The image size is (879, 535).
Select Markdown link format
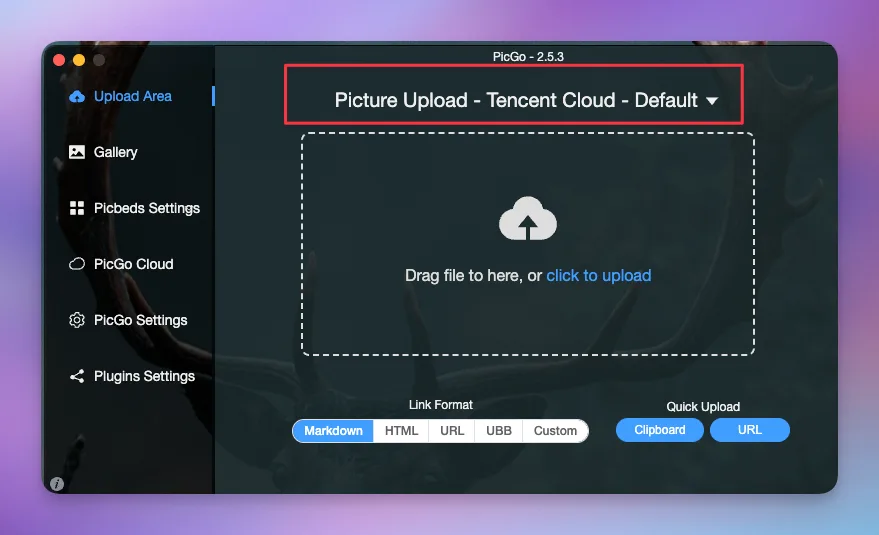pos(333,431)
